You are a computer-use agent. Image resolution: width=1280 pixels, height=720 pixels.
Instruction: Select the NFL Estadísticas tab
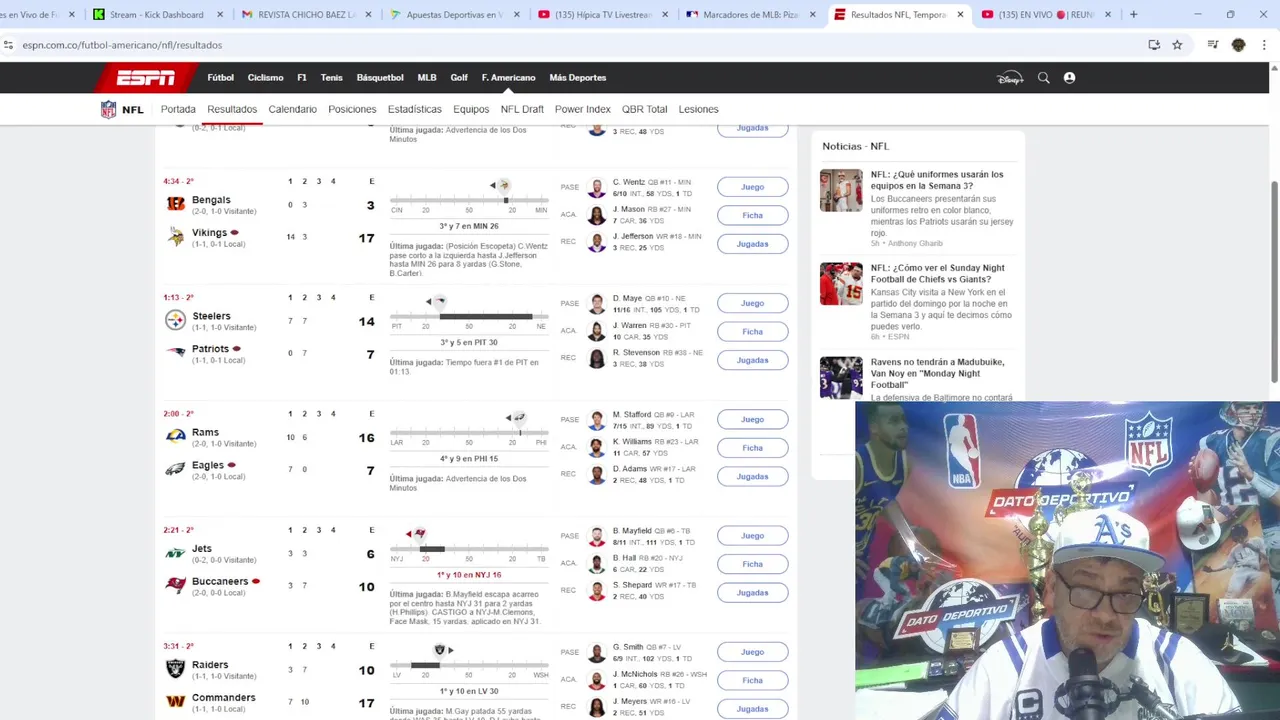pos(414,109)
